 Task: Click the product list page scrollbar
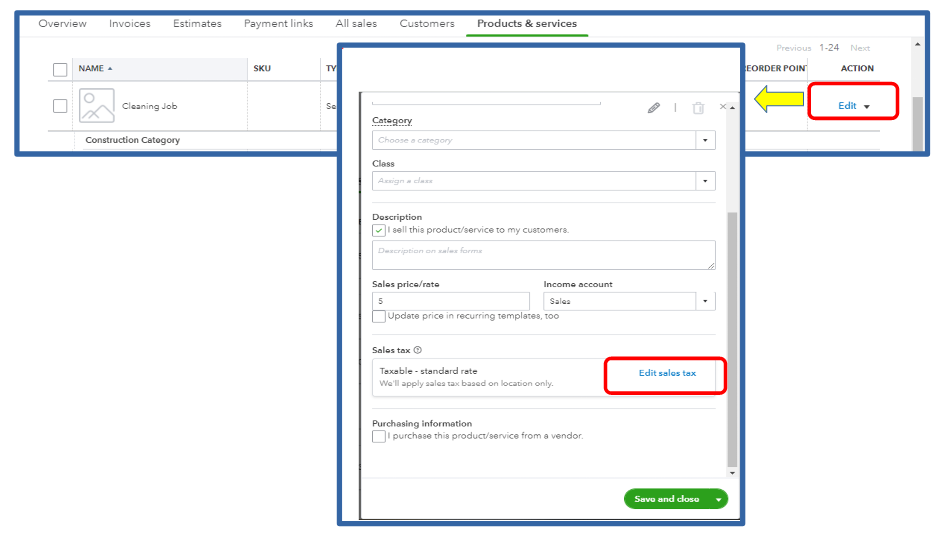918,123
